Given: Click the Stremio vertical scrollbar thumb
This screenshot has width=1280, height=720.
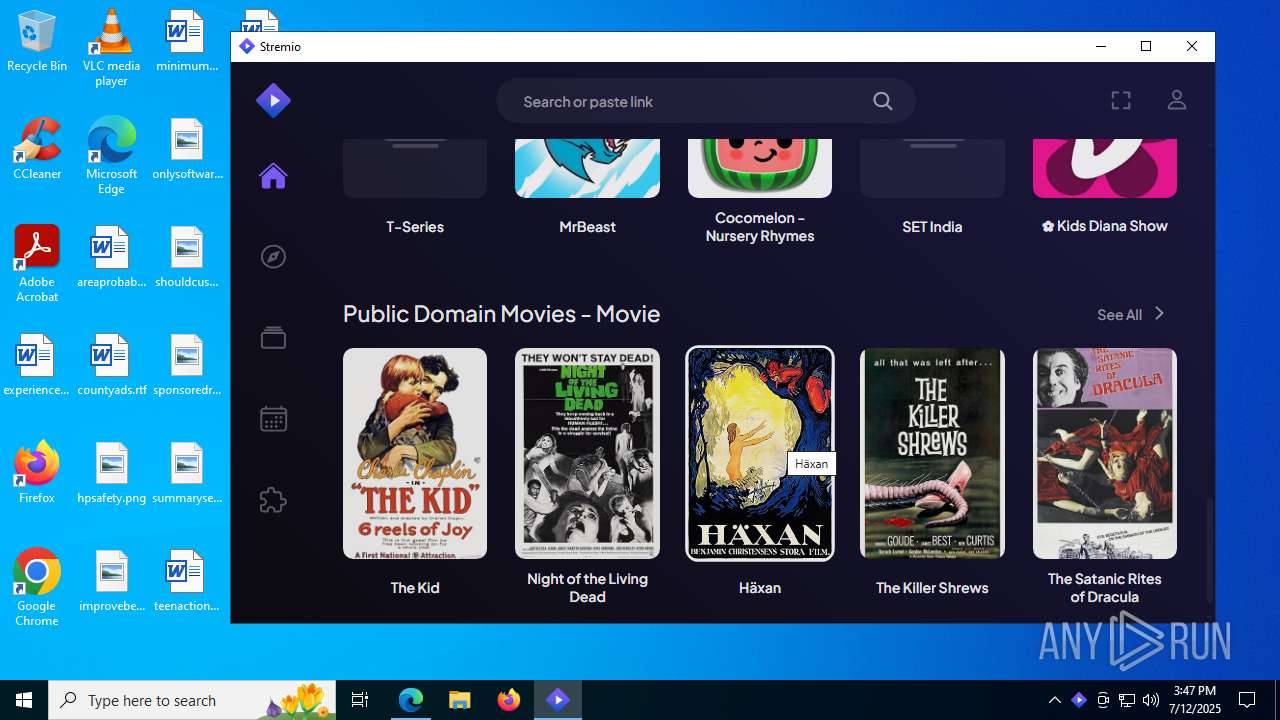Looking at the screenshot, I should coord(1209,548).
